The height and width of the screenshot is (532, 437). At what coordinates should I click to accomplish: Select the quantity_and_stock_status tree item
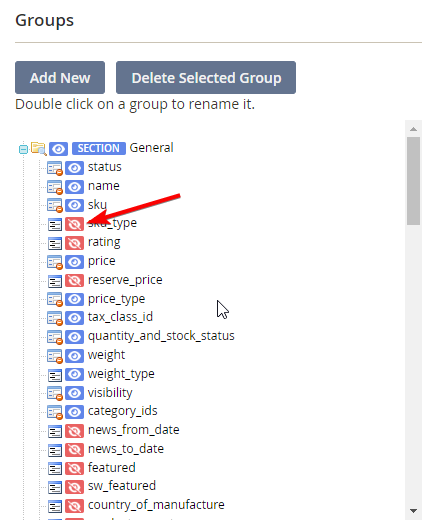(x=161, y=336)
